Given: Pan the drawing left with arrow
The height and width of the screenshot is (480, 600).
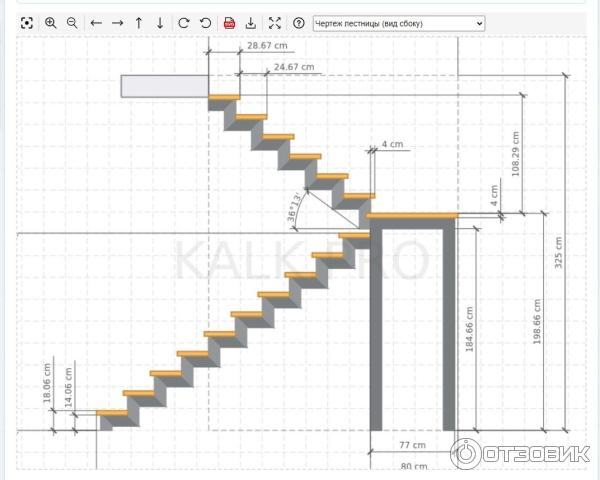Looking at the screenshot, I should click(96, 23).
